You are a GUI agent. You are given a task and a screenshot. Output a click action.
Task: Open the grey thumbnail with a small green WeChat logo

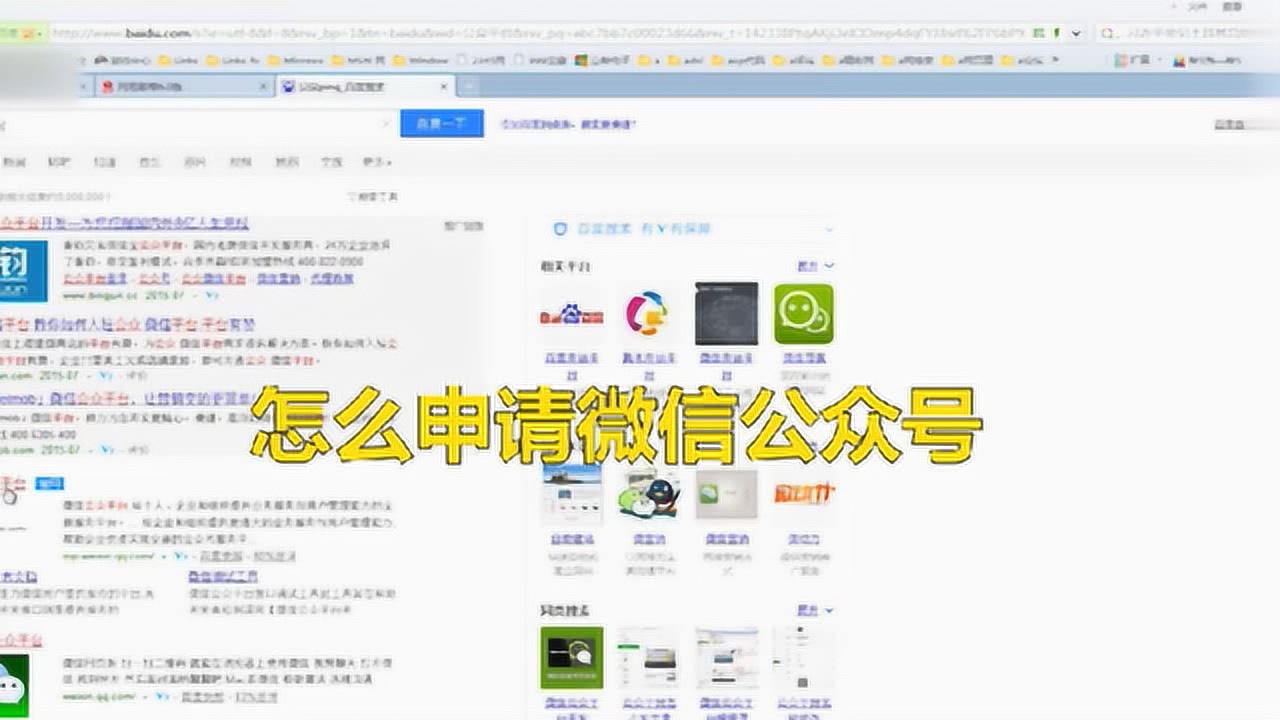pyautogui.click(x=726, y=493)
